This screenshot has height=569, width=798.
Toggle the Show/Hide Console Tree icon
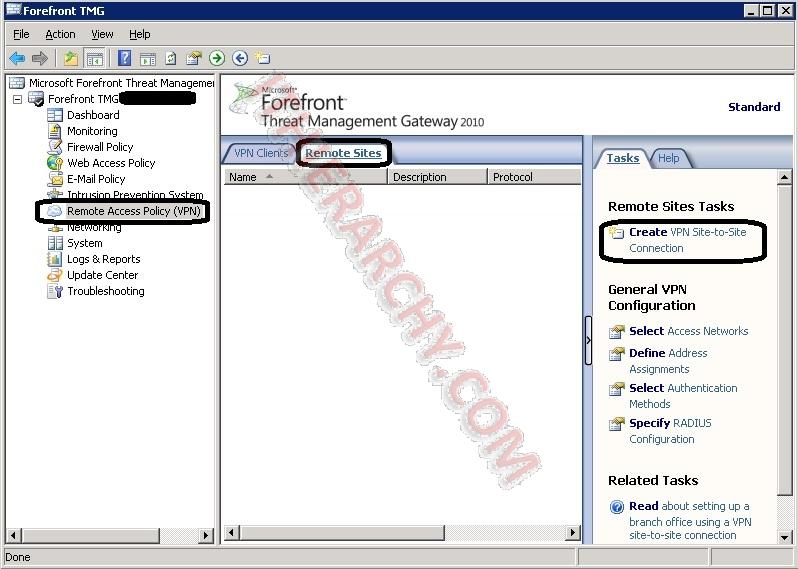pos(95,59)
